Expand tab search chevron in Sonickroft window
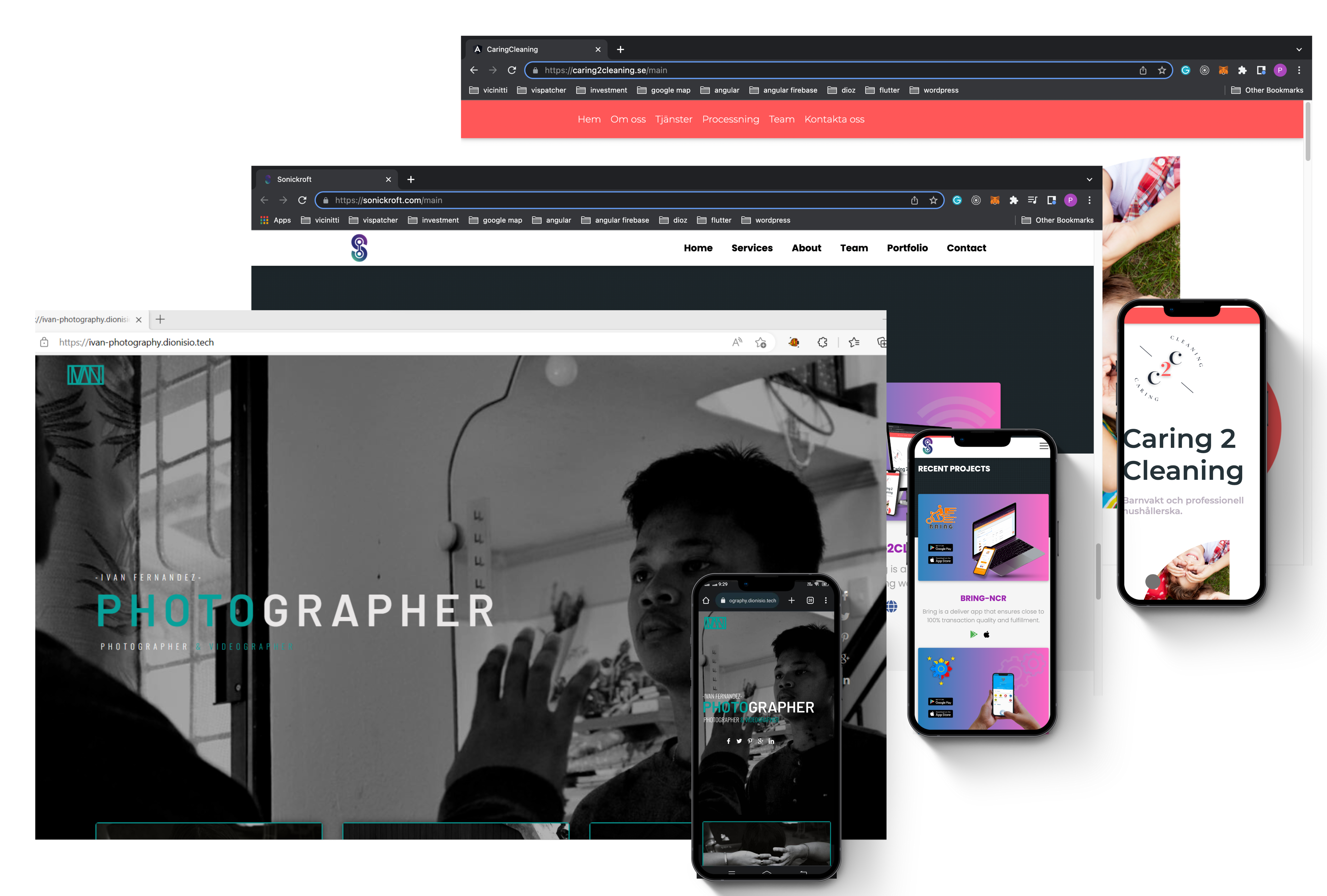Viewport: 1327px width, 896px height. (x=1089, y=179)
